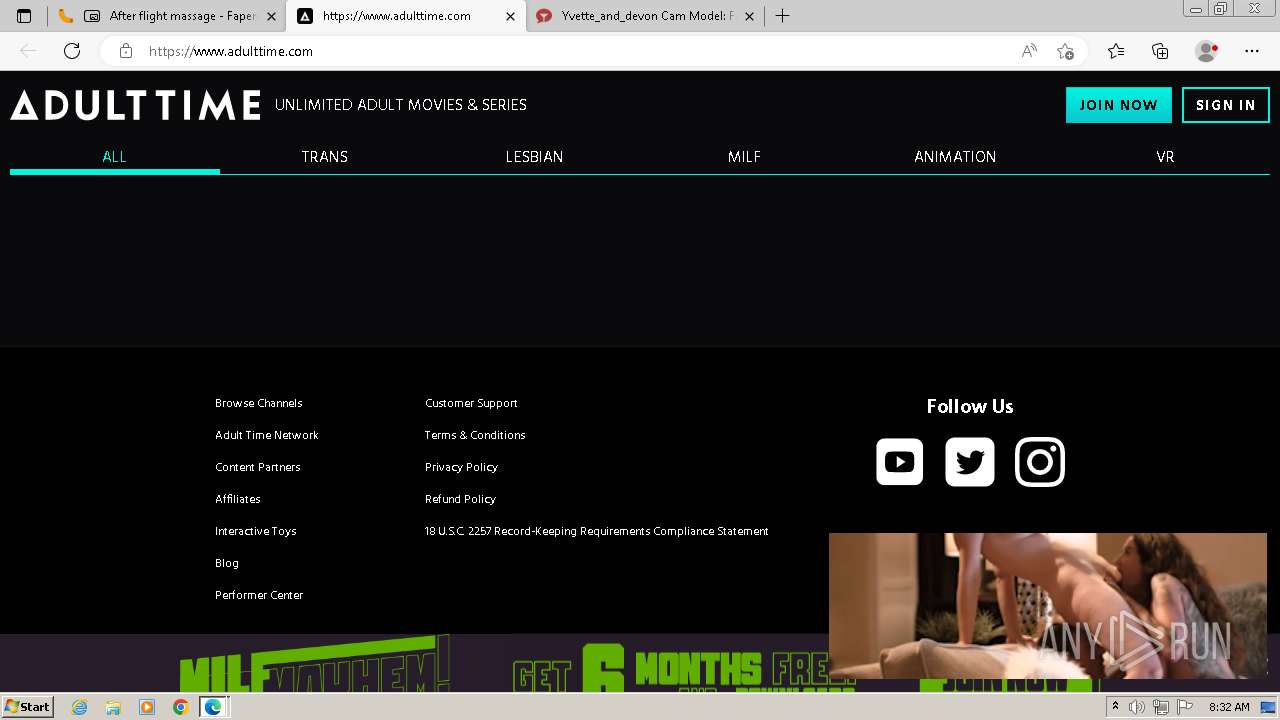Open the Browse Channels link

[259, 403]
